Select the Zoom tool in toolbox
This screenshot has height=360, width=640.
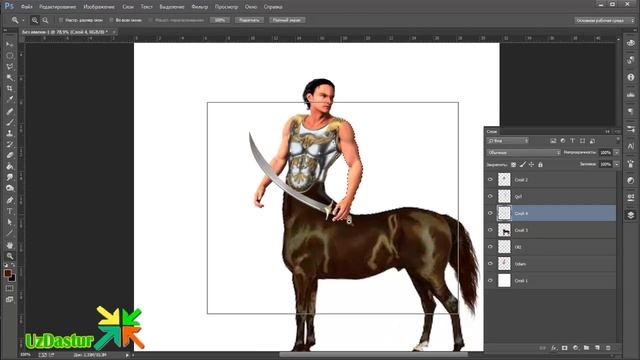point(9,256)
